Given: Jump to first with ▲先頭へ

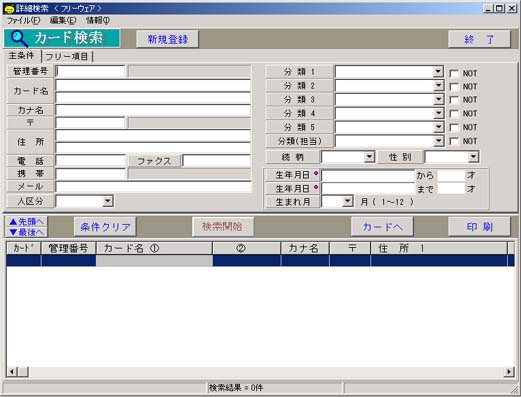Looking at the screenshot, I should tap(26, 222).
